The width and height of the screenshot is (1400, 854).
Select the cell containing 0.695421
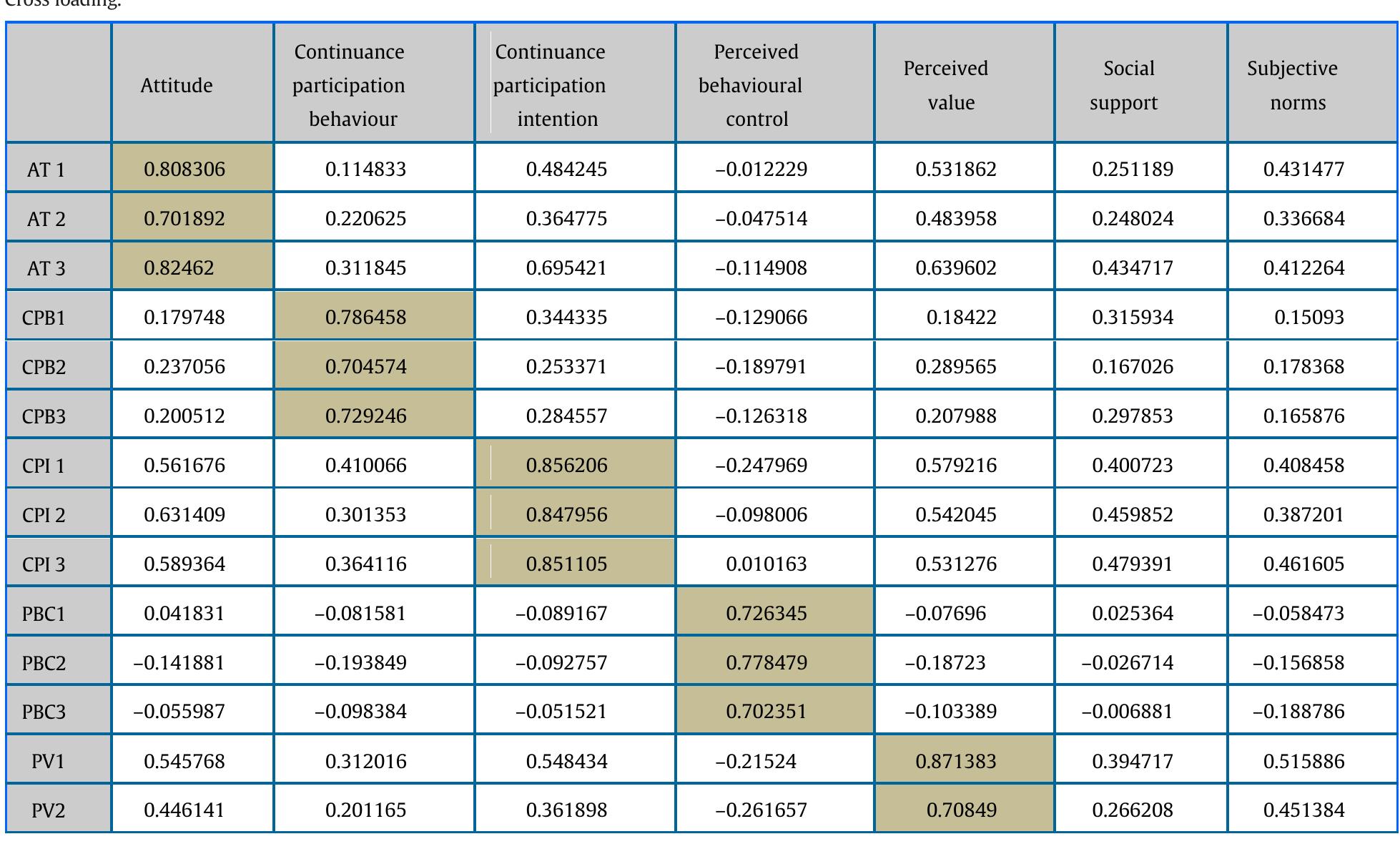tap(566, 268)
